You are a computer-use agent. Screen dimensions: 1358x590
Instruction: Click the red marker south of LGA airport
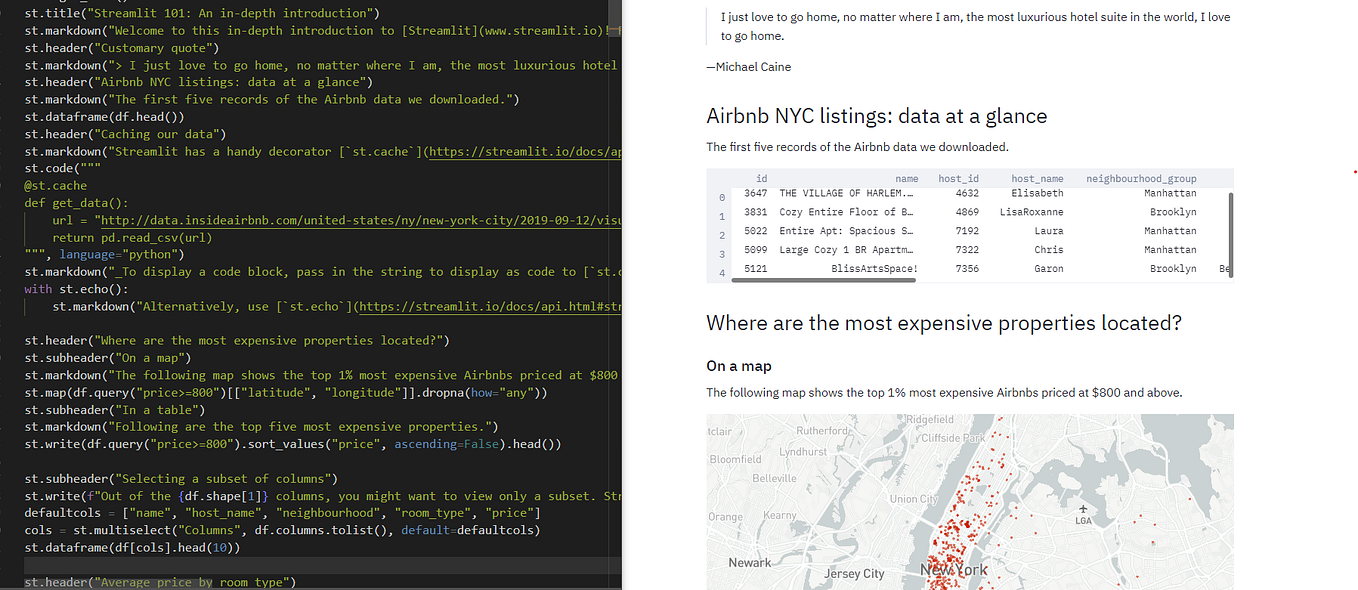click(x=1034, y=532)
